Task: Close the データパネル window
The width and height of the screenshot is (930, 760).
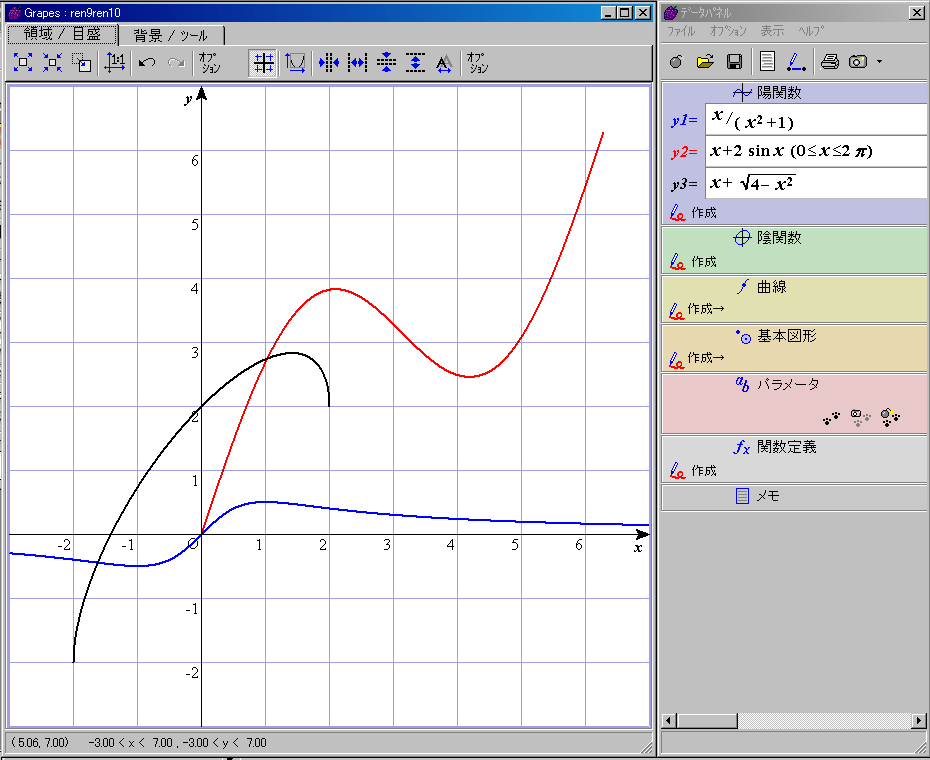Action: tap(917, 12)
